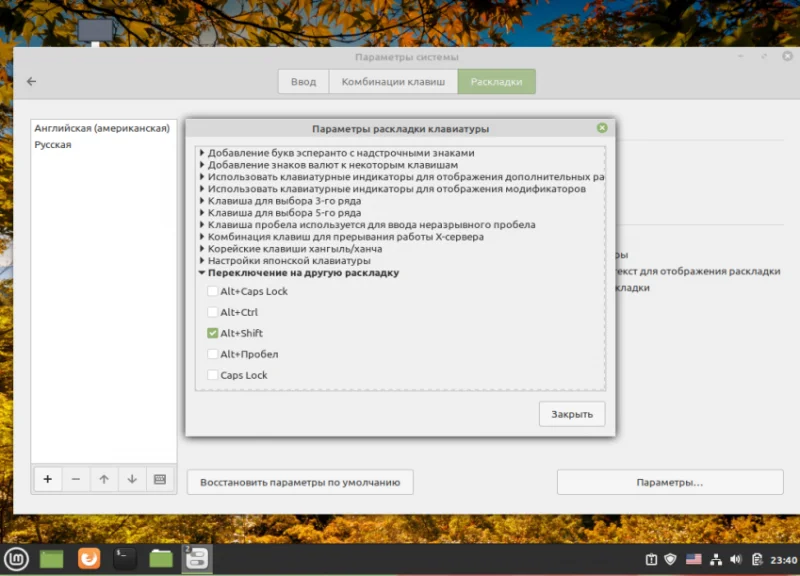Select the Русская layout
The height and width of the screenshot is (576, 800).
[x=104, y=144]
